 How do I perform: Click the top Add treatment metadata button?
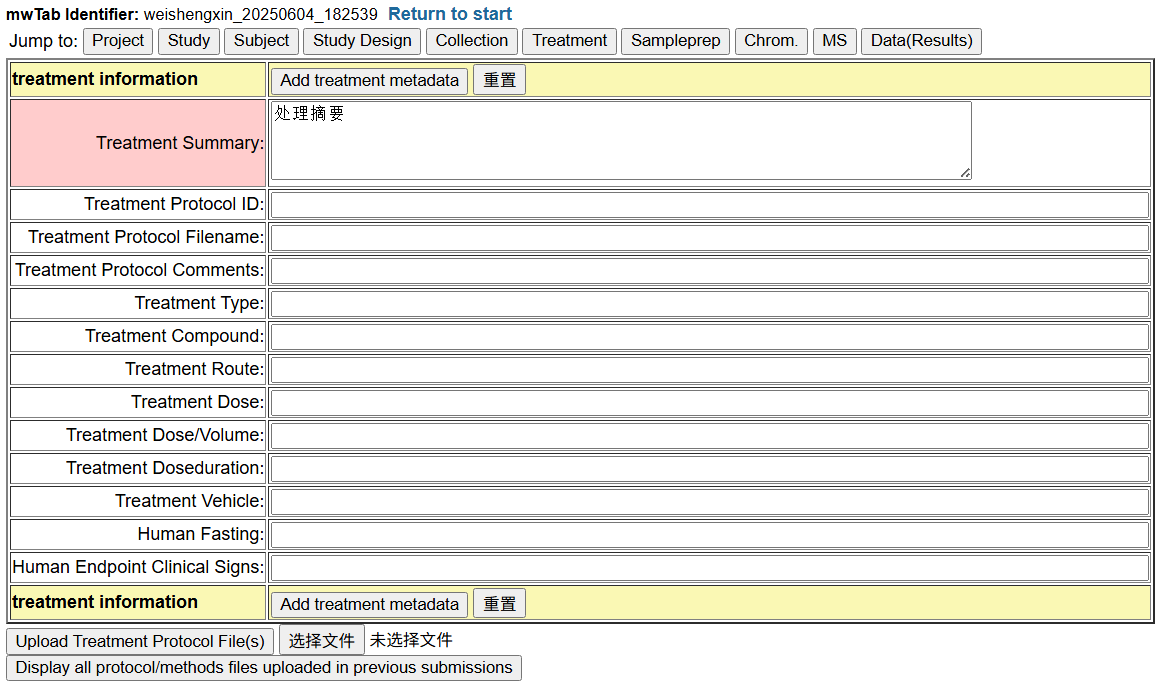tap(369, 80)
